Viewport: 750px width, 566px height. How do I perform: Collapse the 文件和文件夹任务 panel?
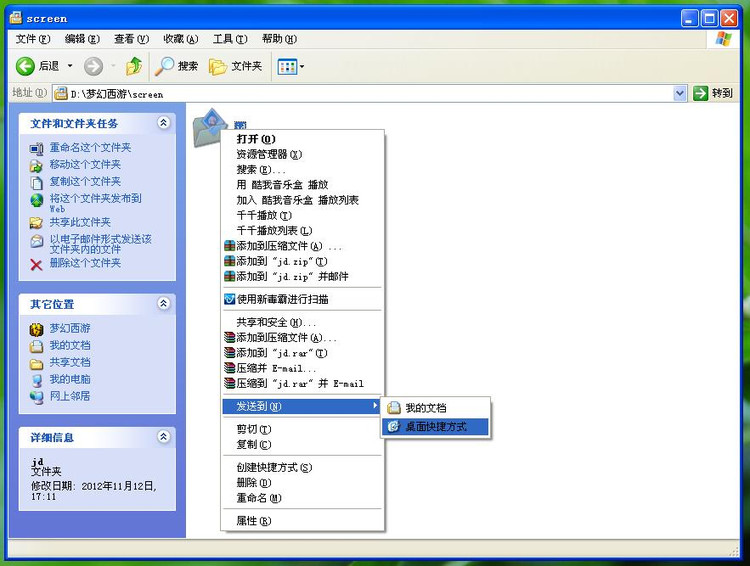(x=164, y=123)
